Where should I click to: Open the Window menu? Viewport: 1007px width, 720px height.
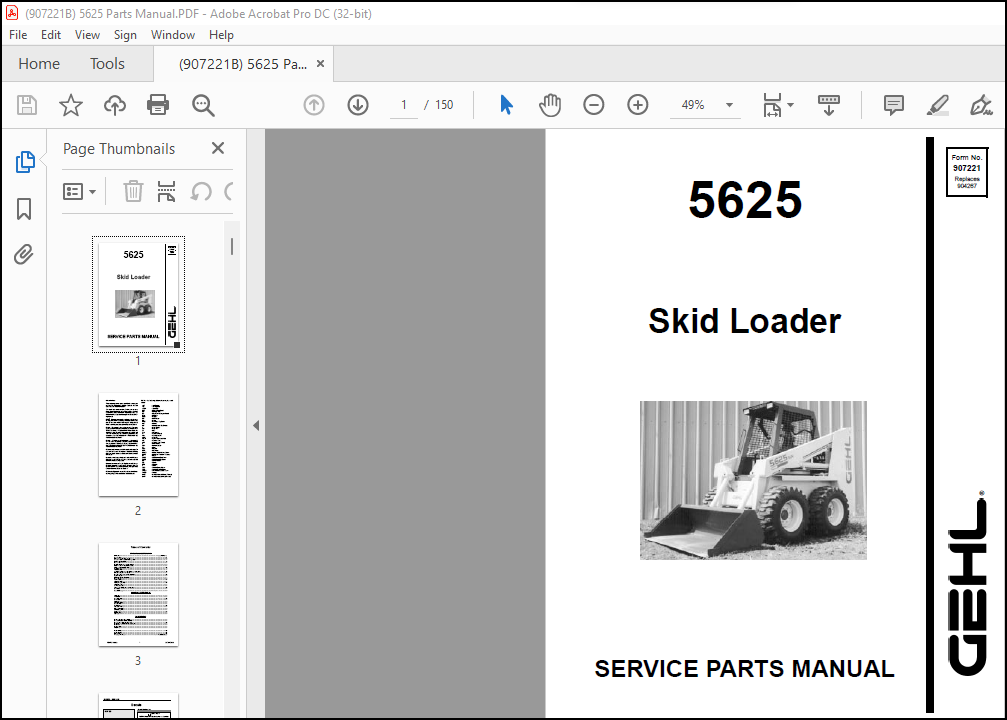click(x=173, y=35)
